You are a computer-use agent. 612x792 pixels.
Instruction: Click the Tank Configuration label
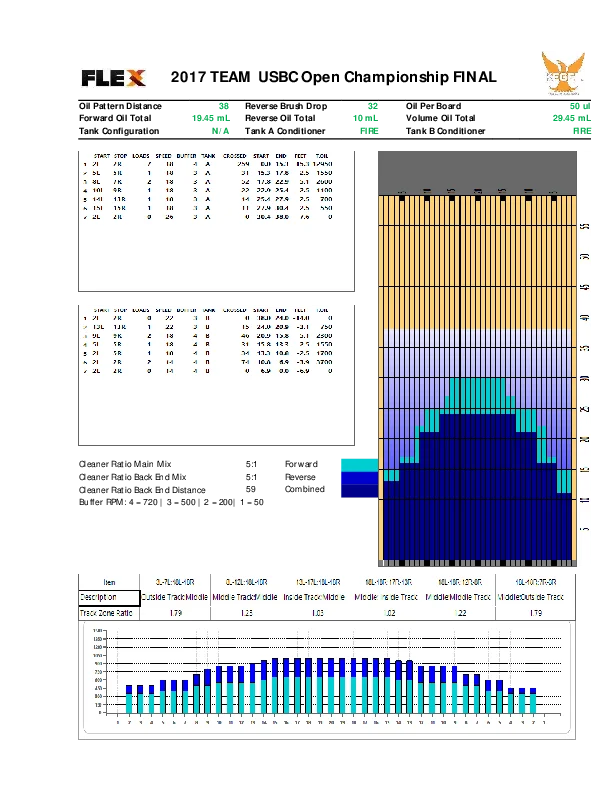pyautogui.click(x=119, y=131)
